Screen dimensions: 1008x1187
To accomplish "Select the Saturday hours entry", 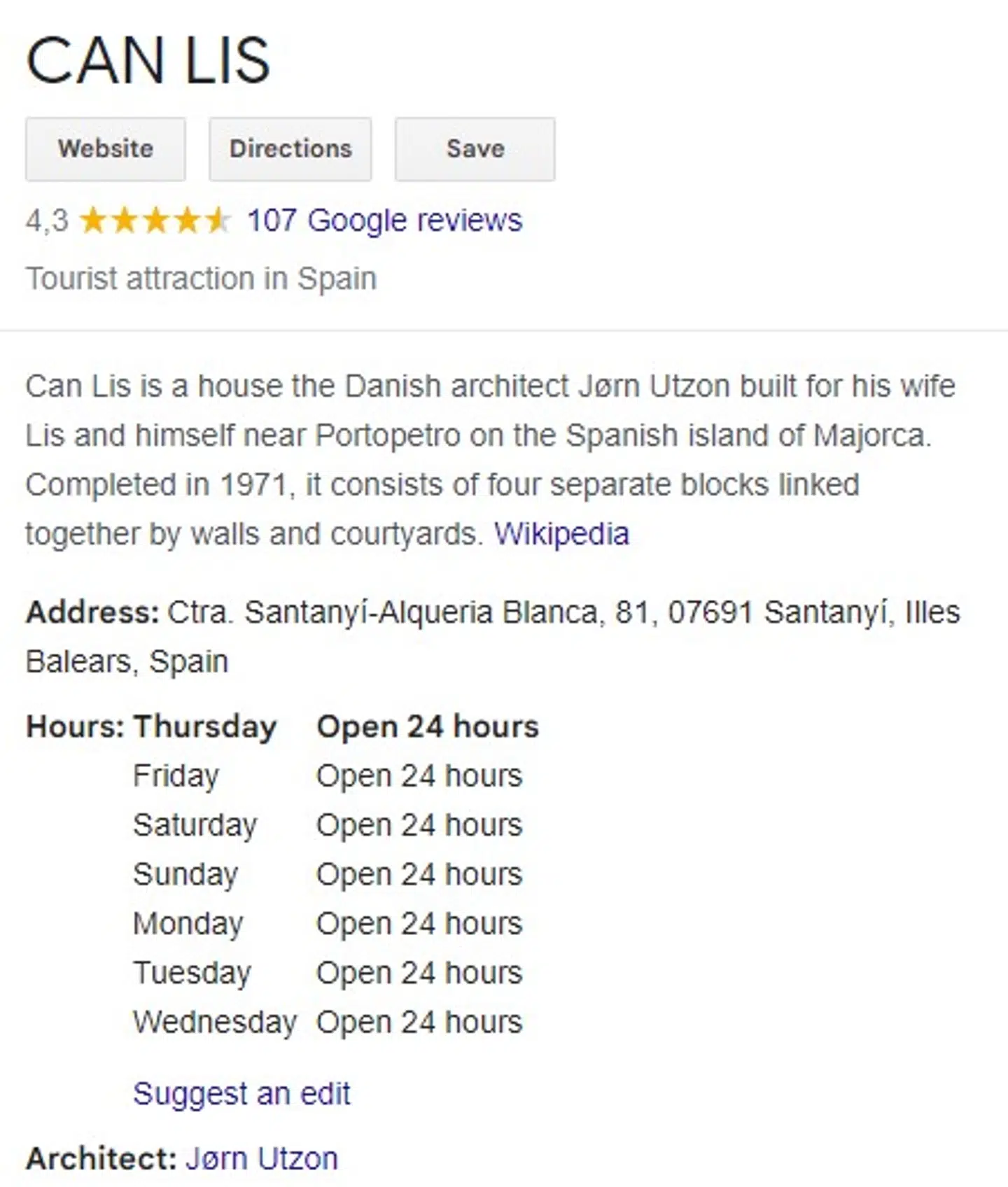I will (328, 825).
